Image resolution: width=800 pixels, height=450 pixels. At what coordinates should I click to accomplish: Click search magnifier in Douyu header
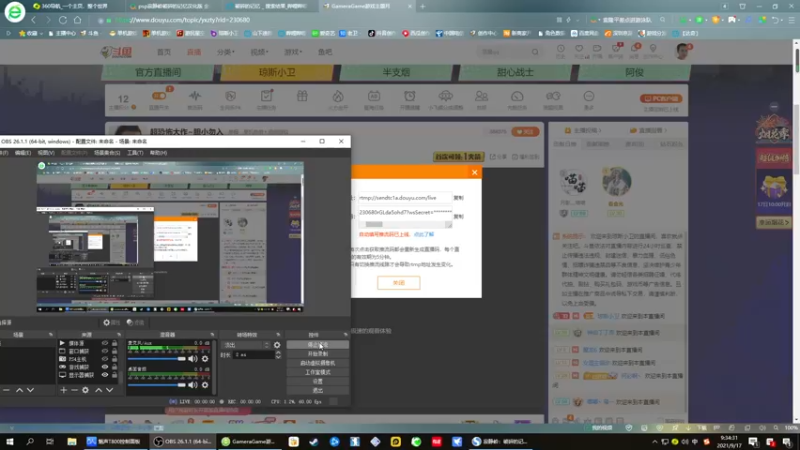pyautogui.click(x=535, y=52)
